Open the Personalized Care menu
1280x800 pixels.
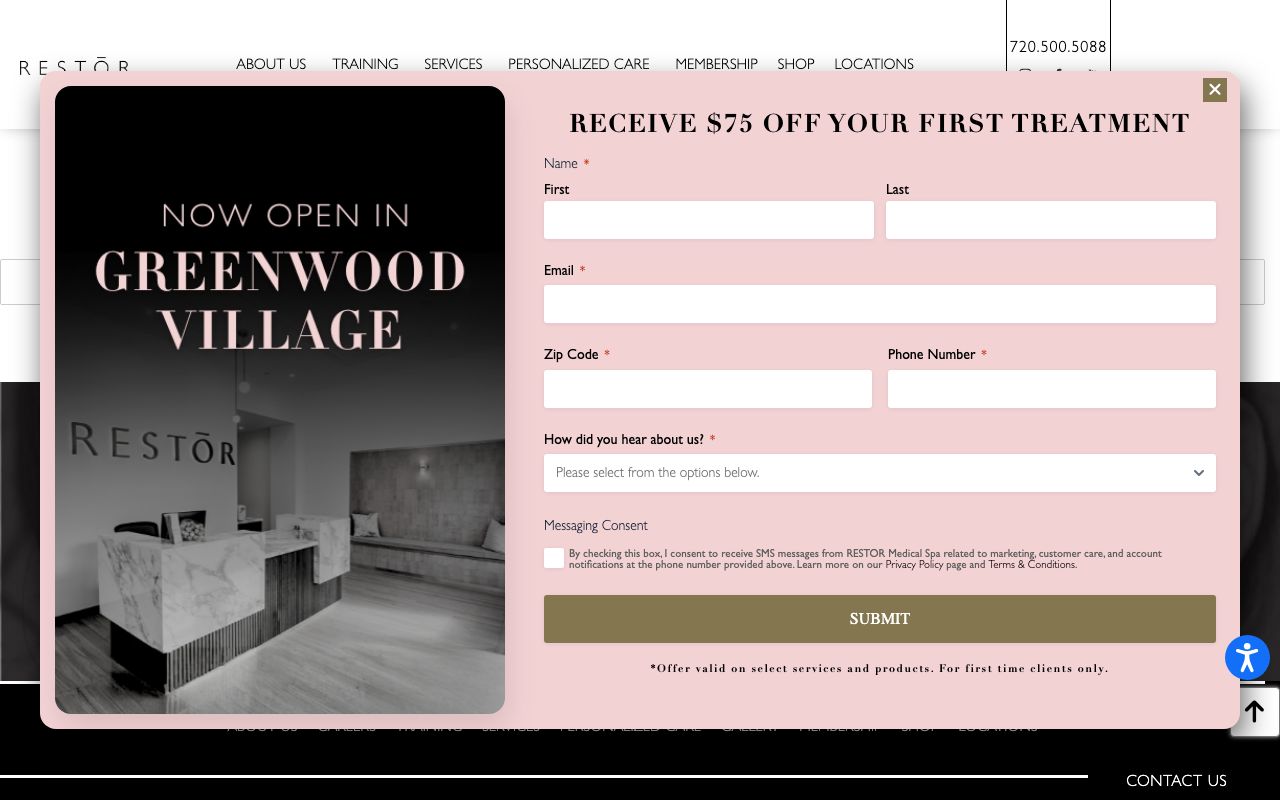[578, 64]
